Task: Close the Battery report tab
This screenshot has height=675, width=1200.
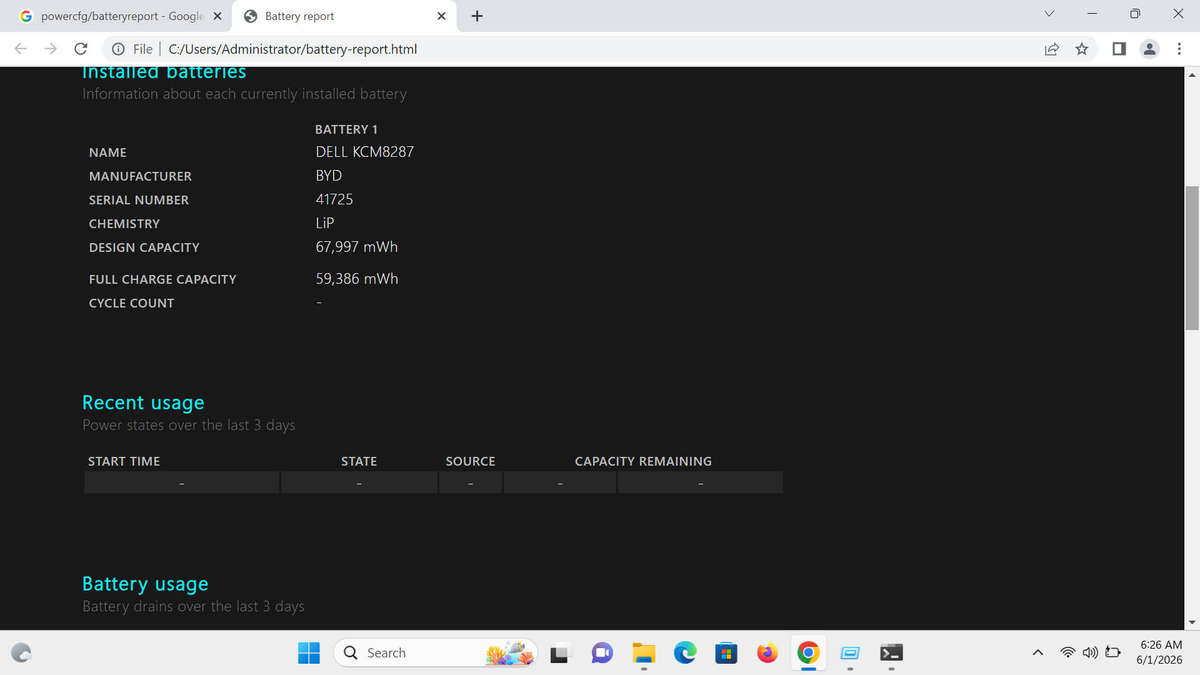Action: 441,16
